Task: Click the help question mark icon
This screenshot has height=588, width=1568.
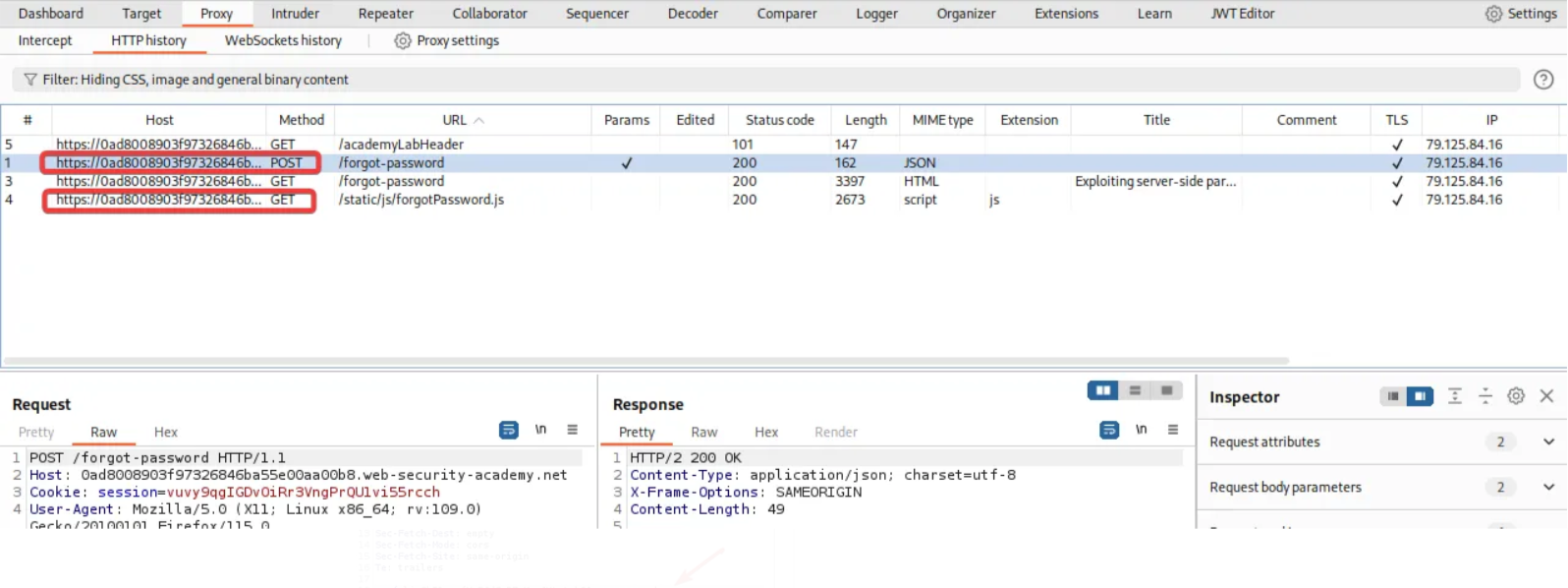Action: click(x=1543, y=80)
